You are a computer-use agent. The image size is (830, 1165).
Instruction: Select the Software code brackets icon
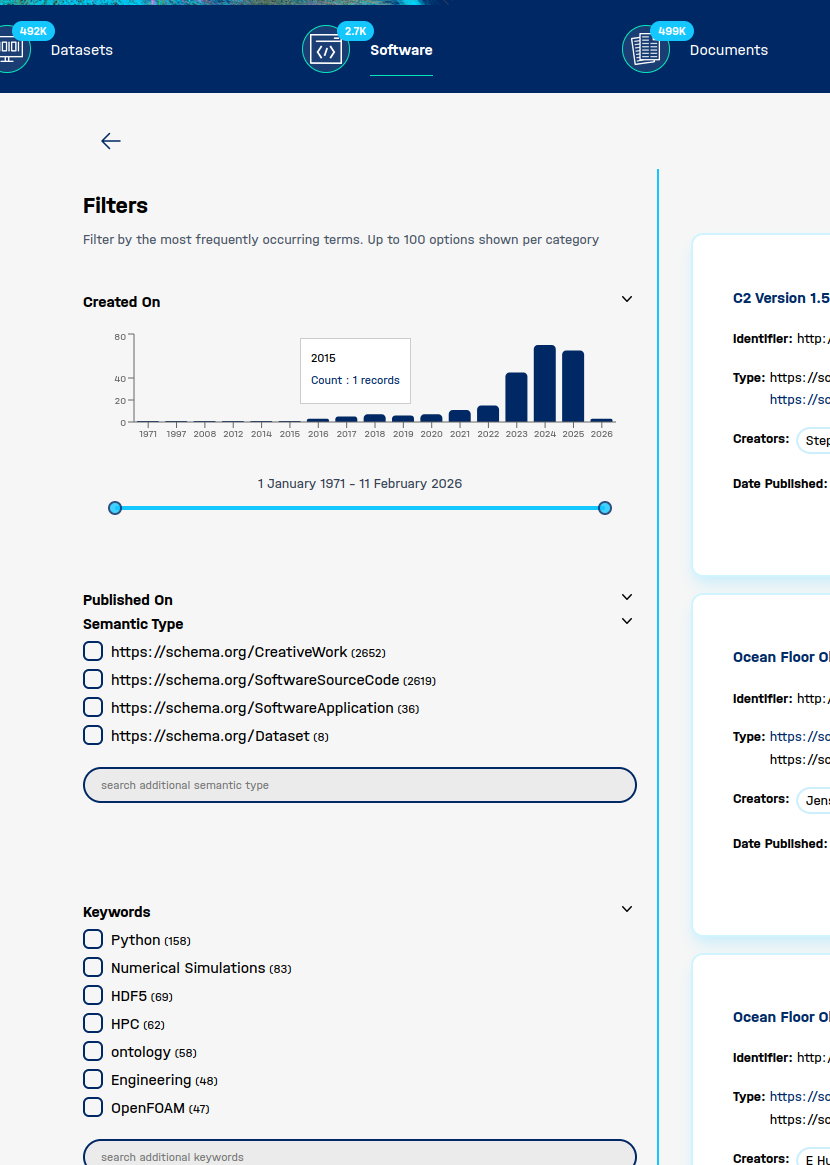325,48
